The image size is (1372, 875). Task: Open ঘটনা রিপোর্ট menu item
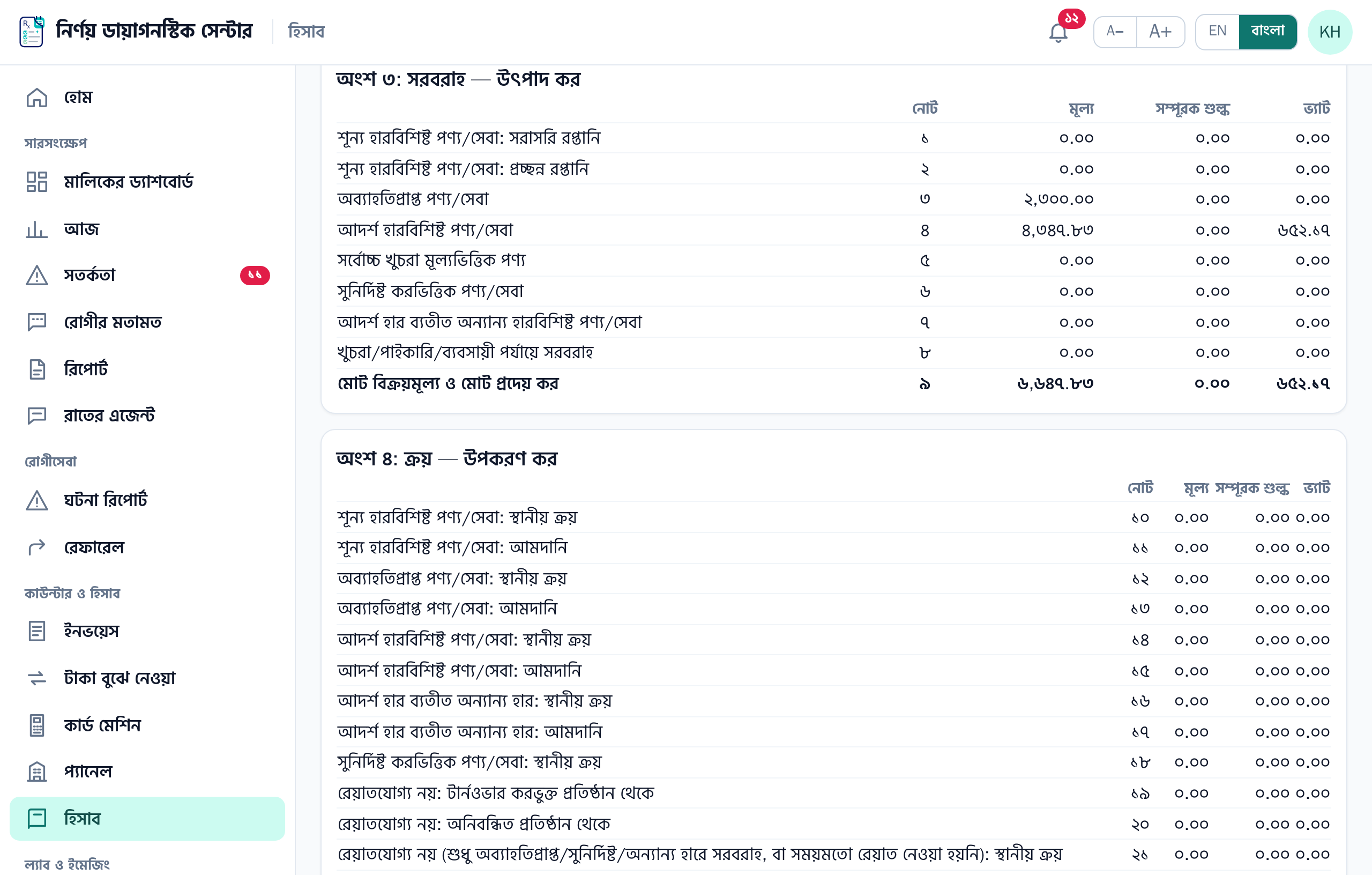point(147,500)
